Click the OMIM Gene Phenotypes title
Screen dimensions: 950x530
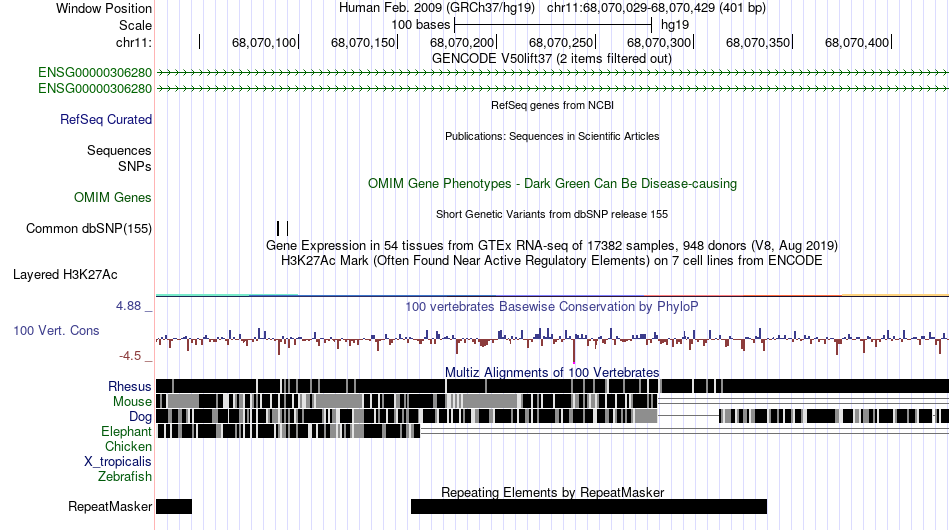[x=552, y=184]
